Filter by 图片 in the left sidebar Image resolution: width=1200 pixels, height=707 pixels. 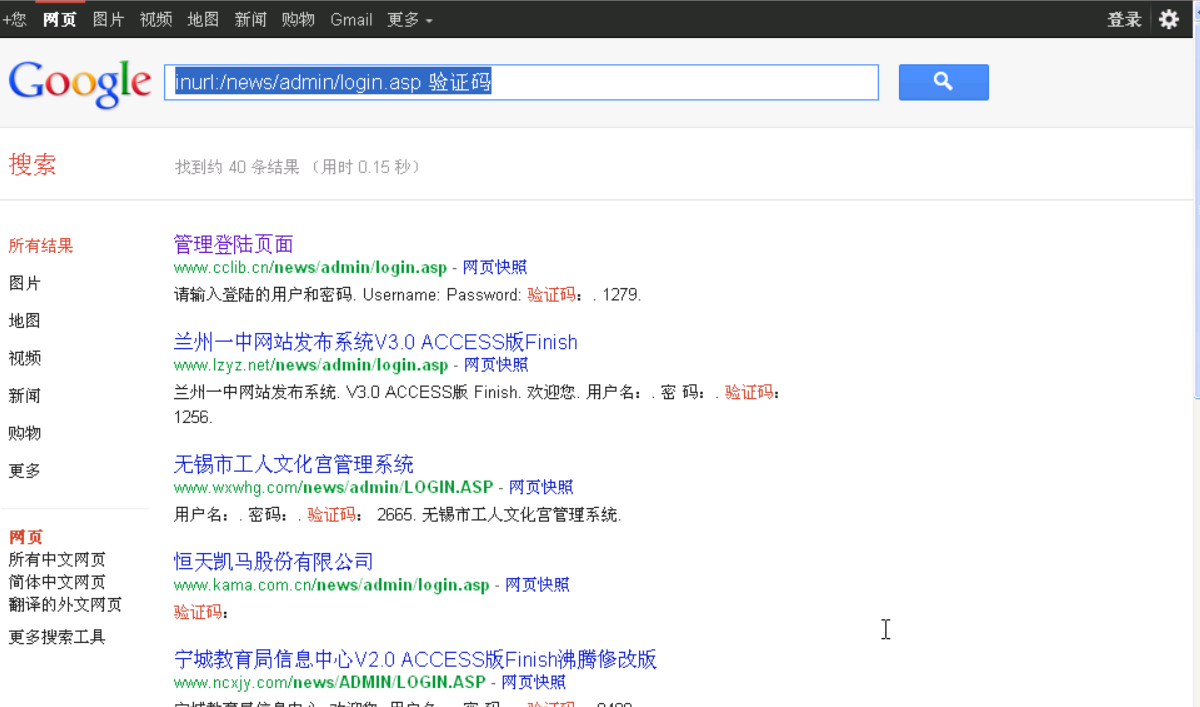click(25, 283)
